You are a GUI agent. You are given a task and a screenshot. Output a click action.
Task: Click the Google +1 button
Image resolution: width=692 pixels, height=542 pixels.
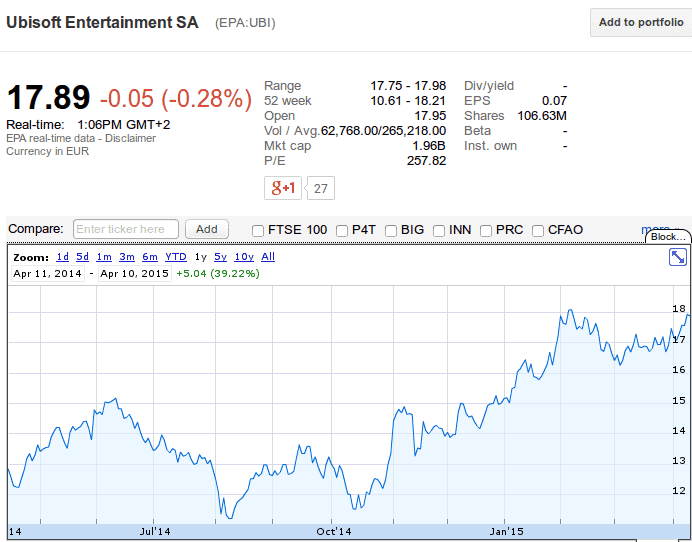tap(282, 188)
